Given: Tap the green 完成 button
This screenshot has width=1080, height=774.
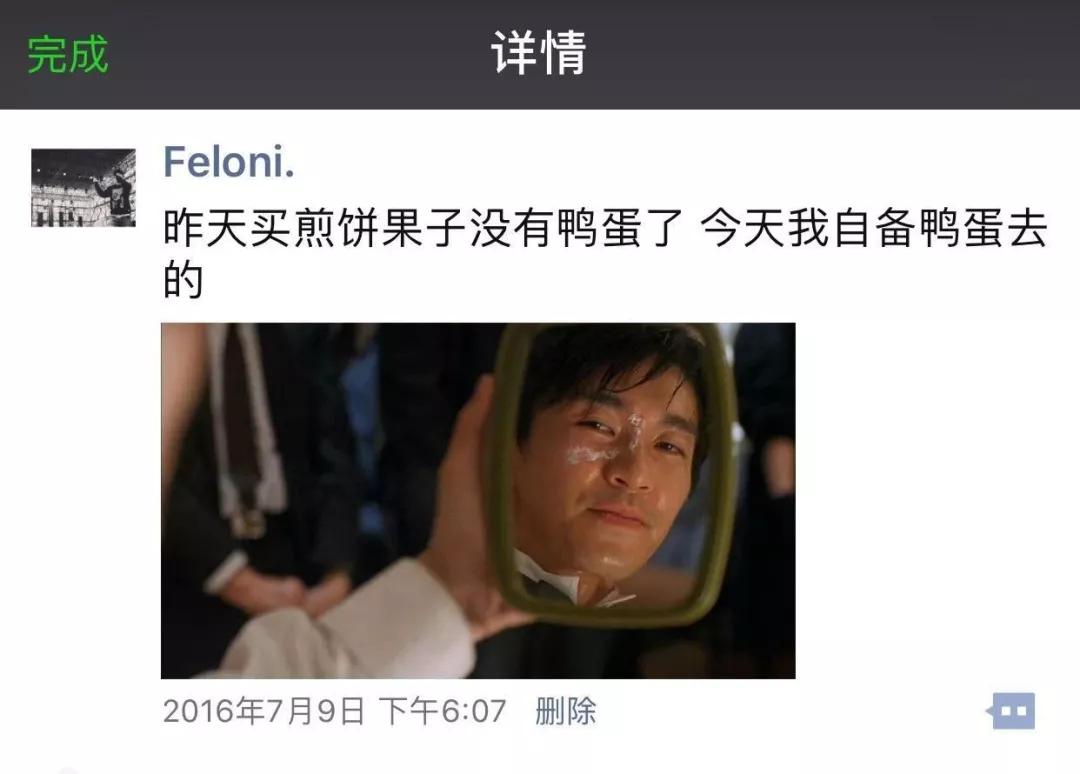Looking at the screenshot, I should [68, 54].
